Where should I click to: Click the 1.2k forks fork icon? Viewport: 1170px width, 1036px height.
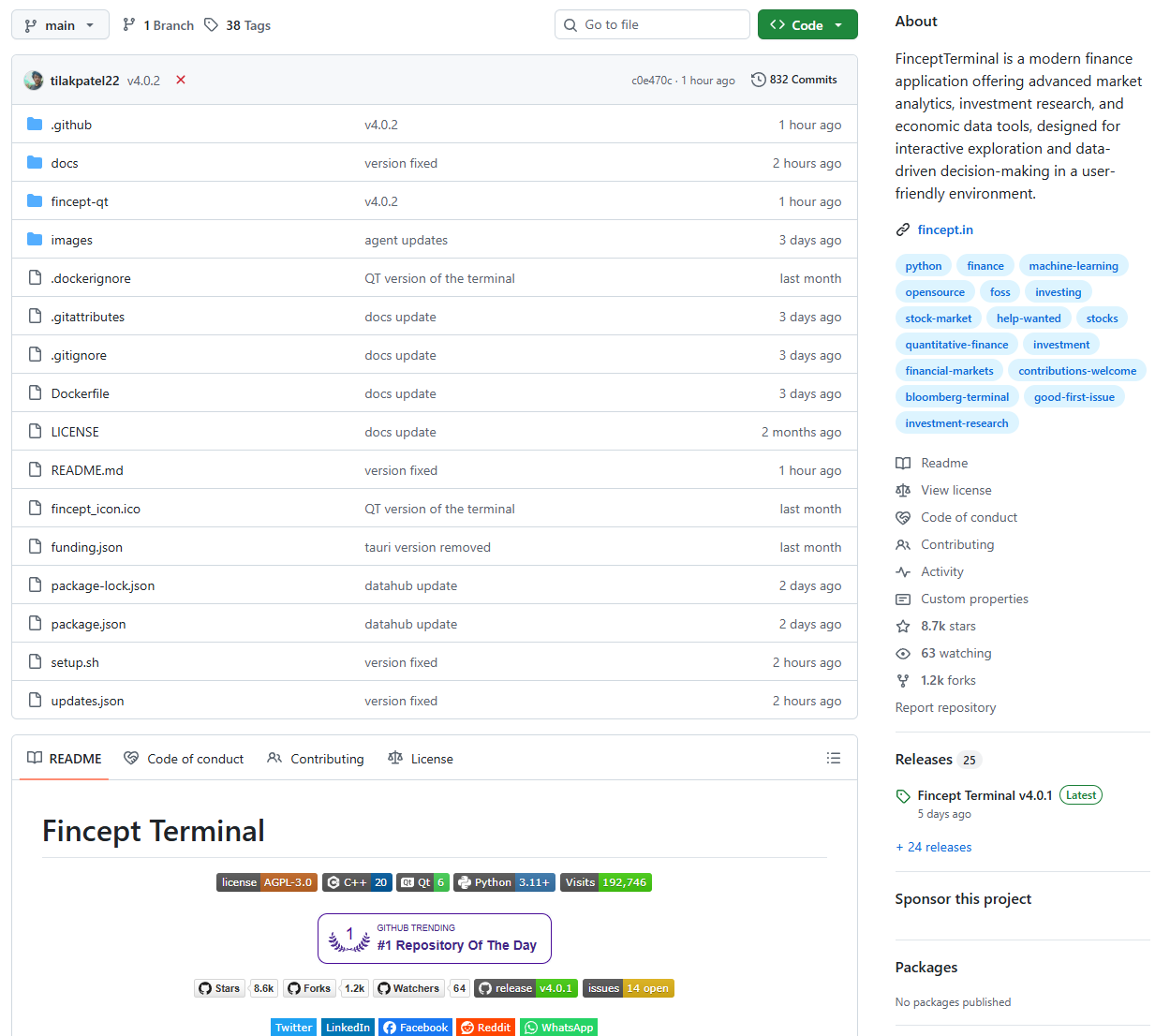click(x=903, y=680)
